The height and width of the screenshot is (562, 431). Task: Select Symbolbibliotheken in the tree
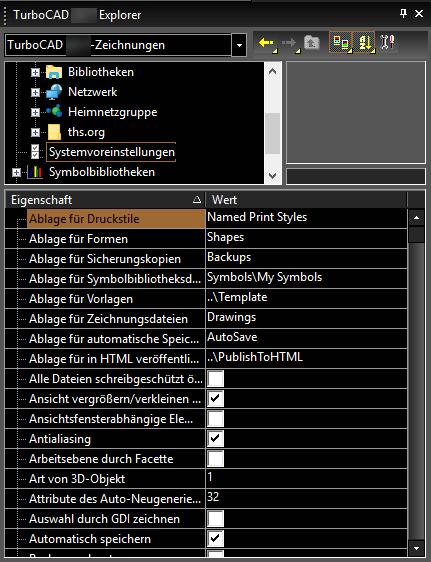coord(102,172)
